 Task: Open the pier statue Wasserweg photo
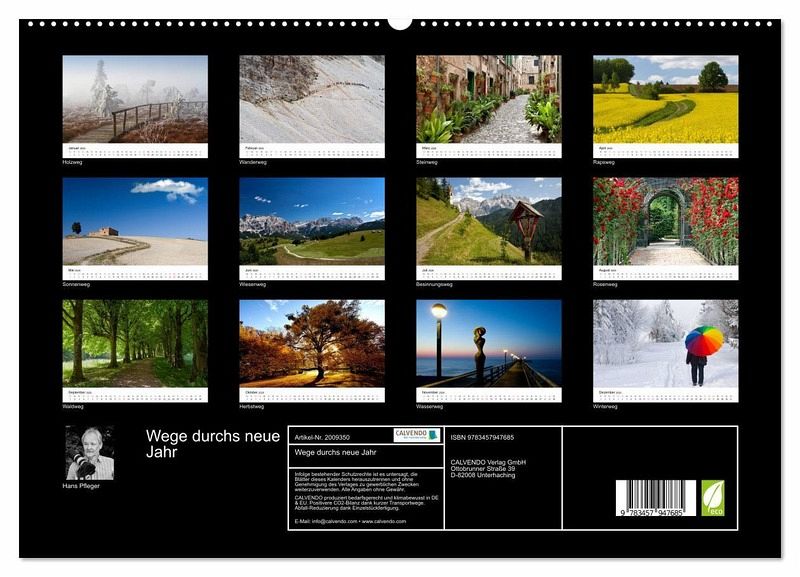(x=489, y=343)
